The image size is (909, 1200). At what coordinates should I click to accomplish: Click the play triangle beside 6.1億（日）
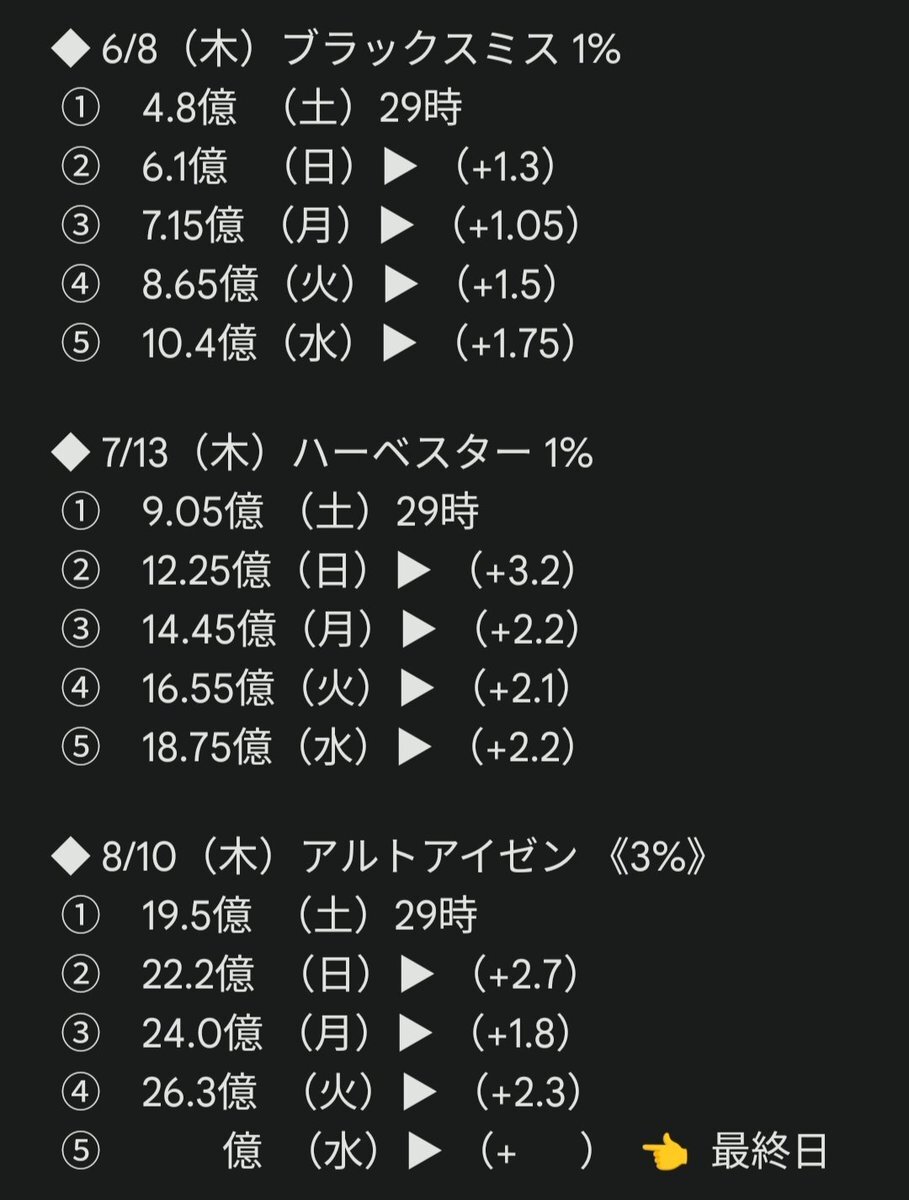(400, 168)
